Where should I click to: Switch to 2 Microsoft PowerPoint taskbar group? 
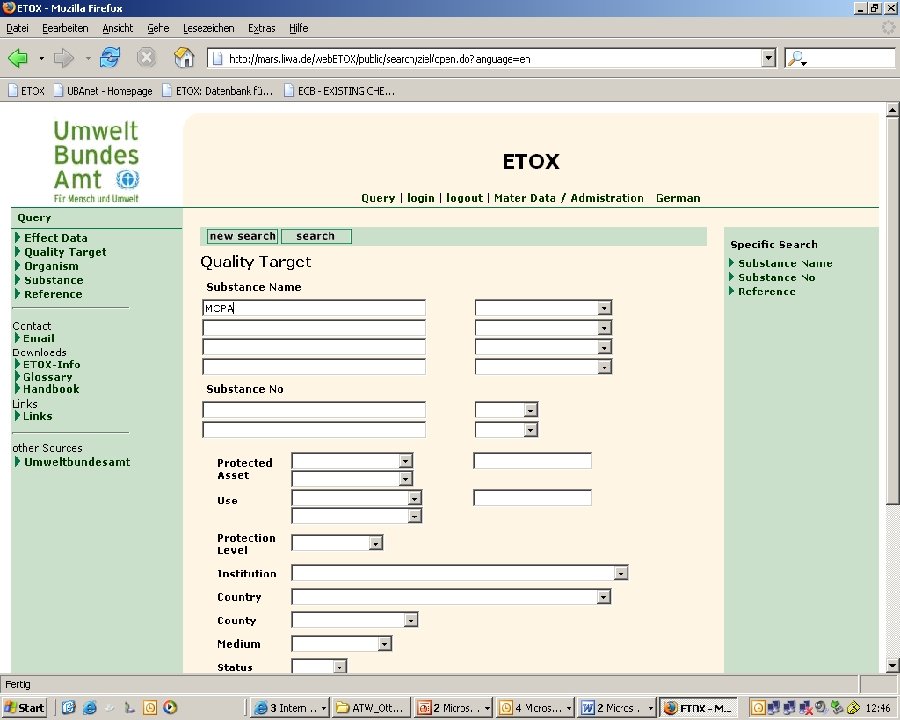[x=453, y=708]
